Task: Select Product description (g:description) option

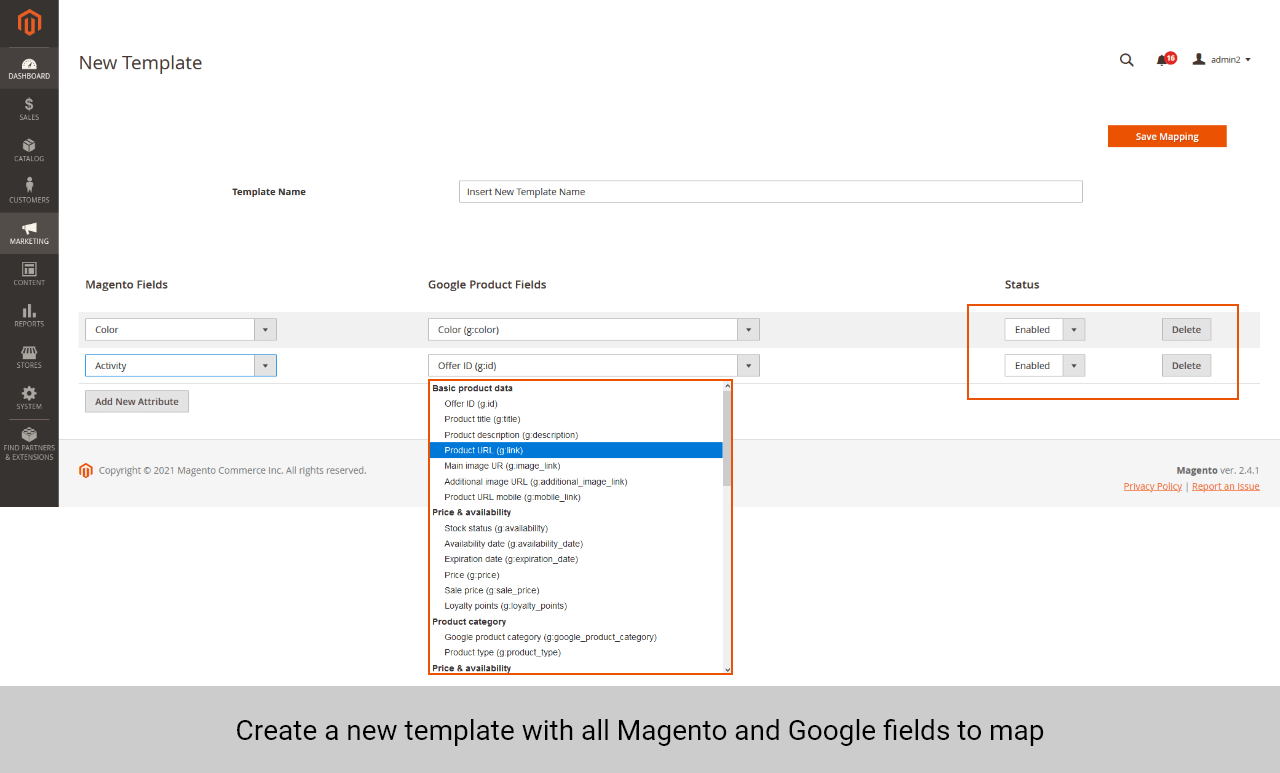Action: click(x=576, y=435)
